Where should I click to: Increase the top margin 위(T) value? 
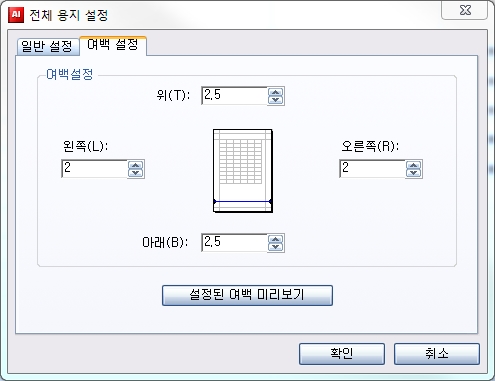click(x=276, y=92)
